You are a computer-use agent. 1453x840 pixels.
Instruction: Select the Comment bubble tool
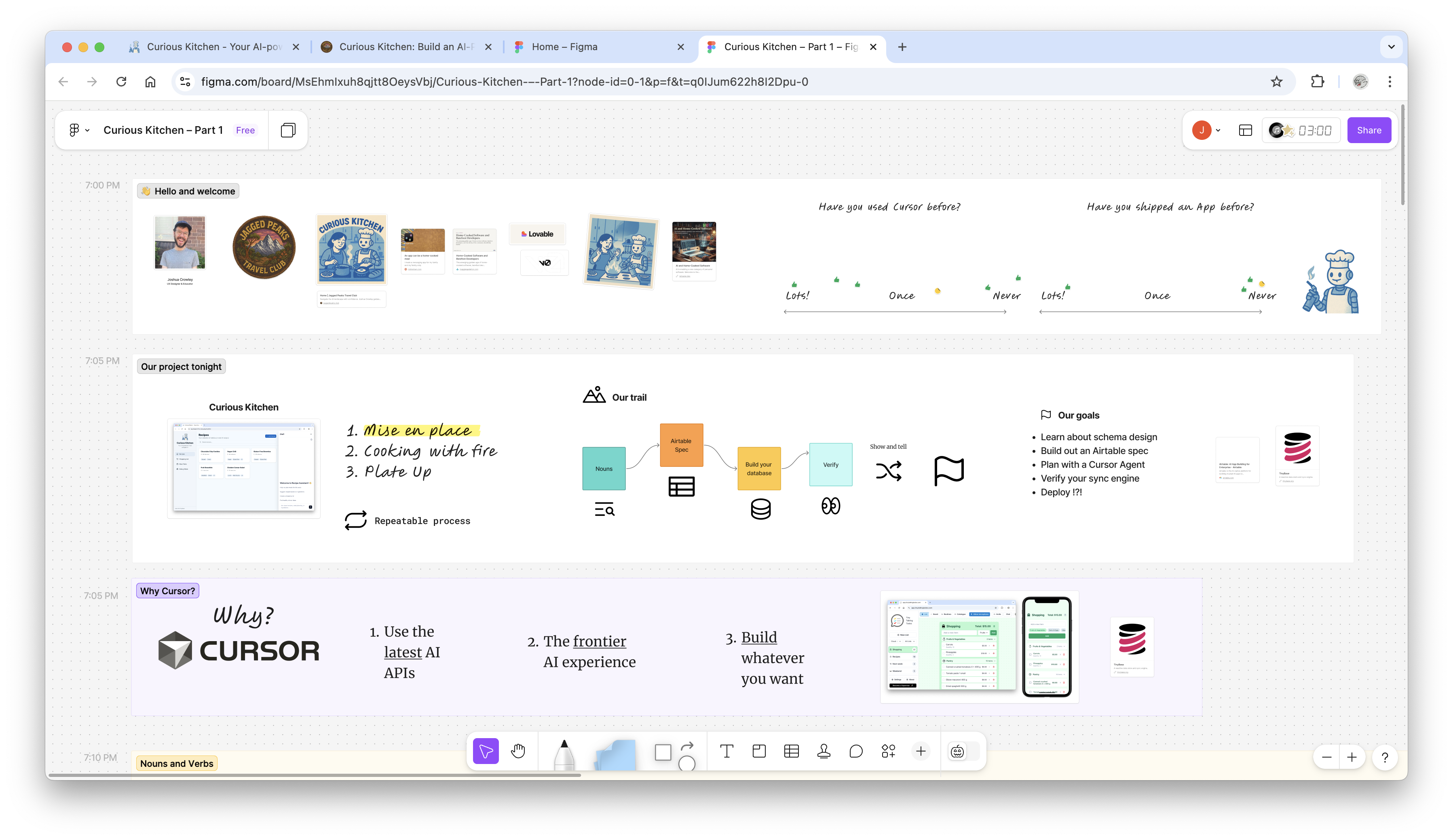[x=855, y=751]
